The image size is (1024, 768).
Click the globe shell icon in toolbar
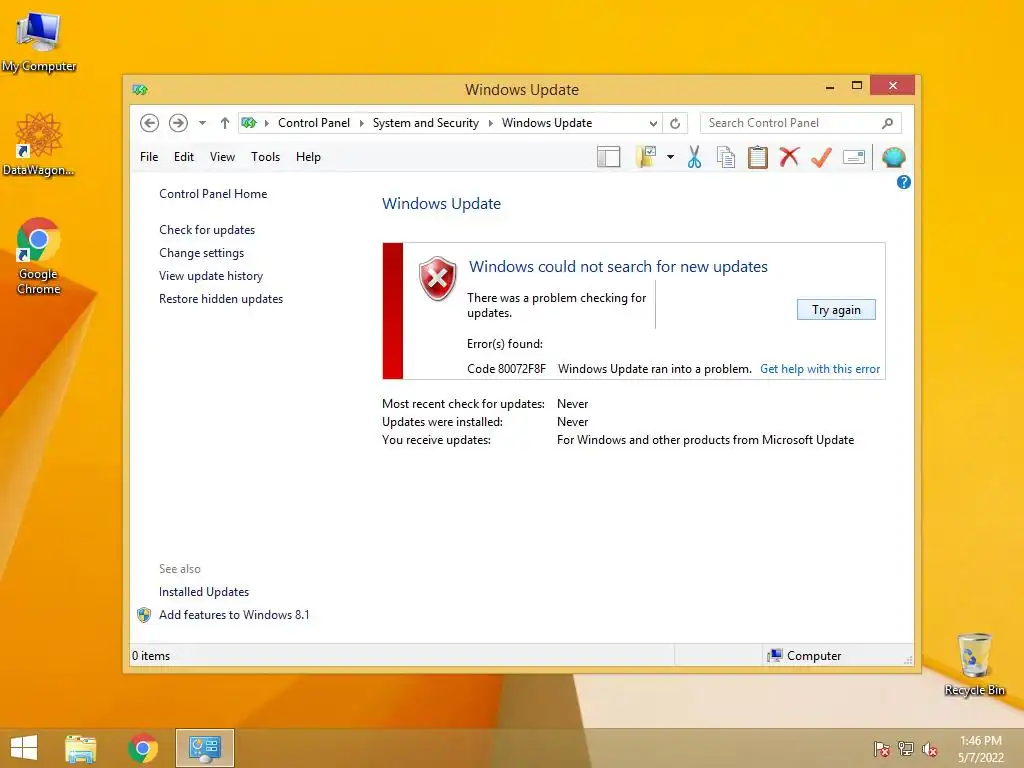click(x=893, y=157)
